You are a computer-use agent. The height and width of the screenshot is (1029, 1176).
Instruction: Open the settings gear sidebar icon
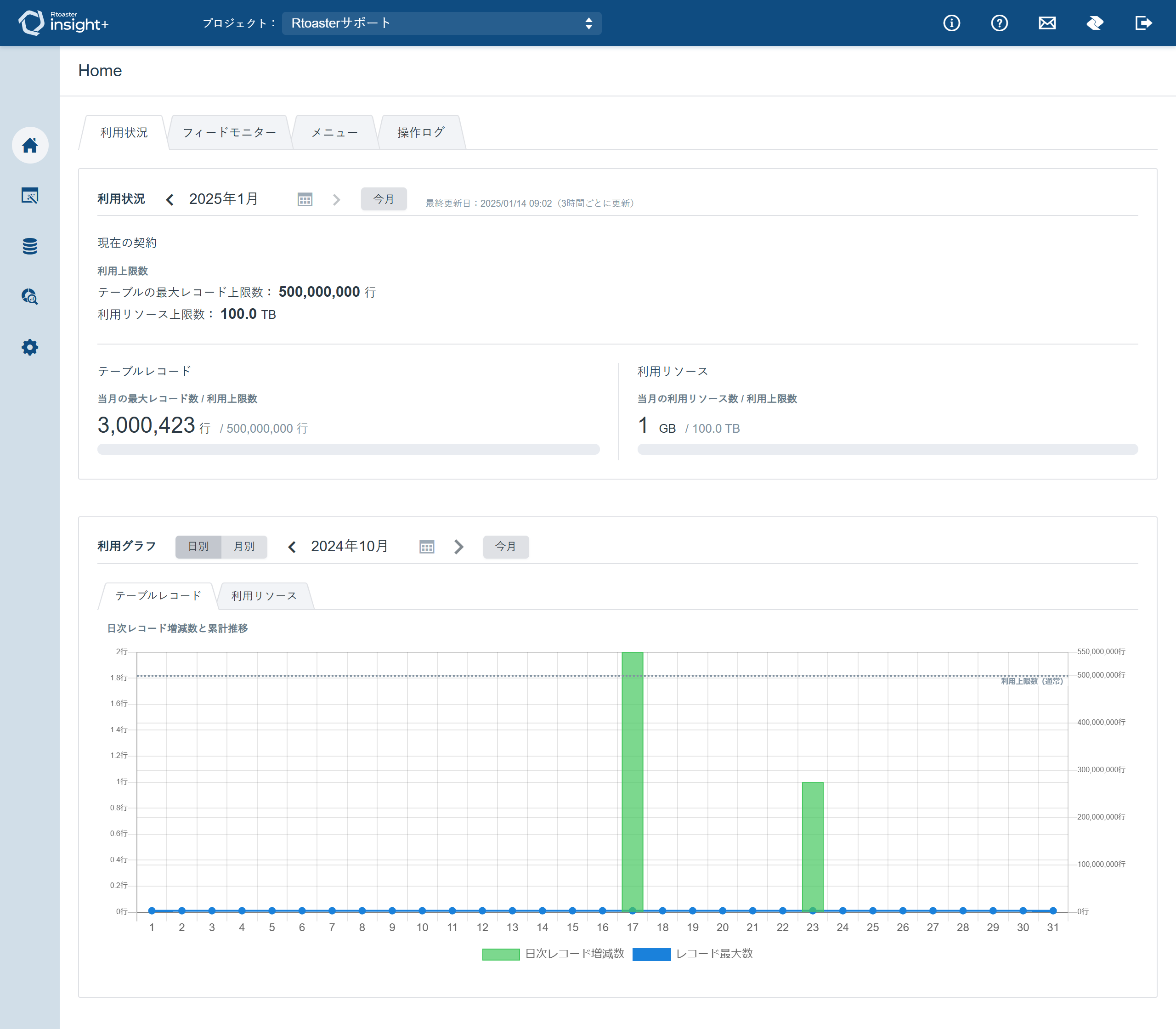(30, 347)
